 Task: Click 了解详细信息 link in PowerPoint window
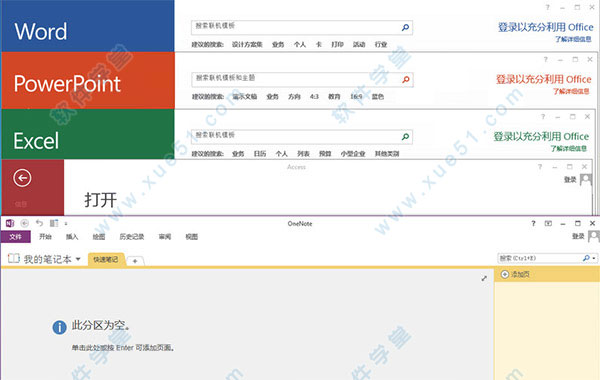coord(571,91)
